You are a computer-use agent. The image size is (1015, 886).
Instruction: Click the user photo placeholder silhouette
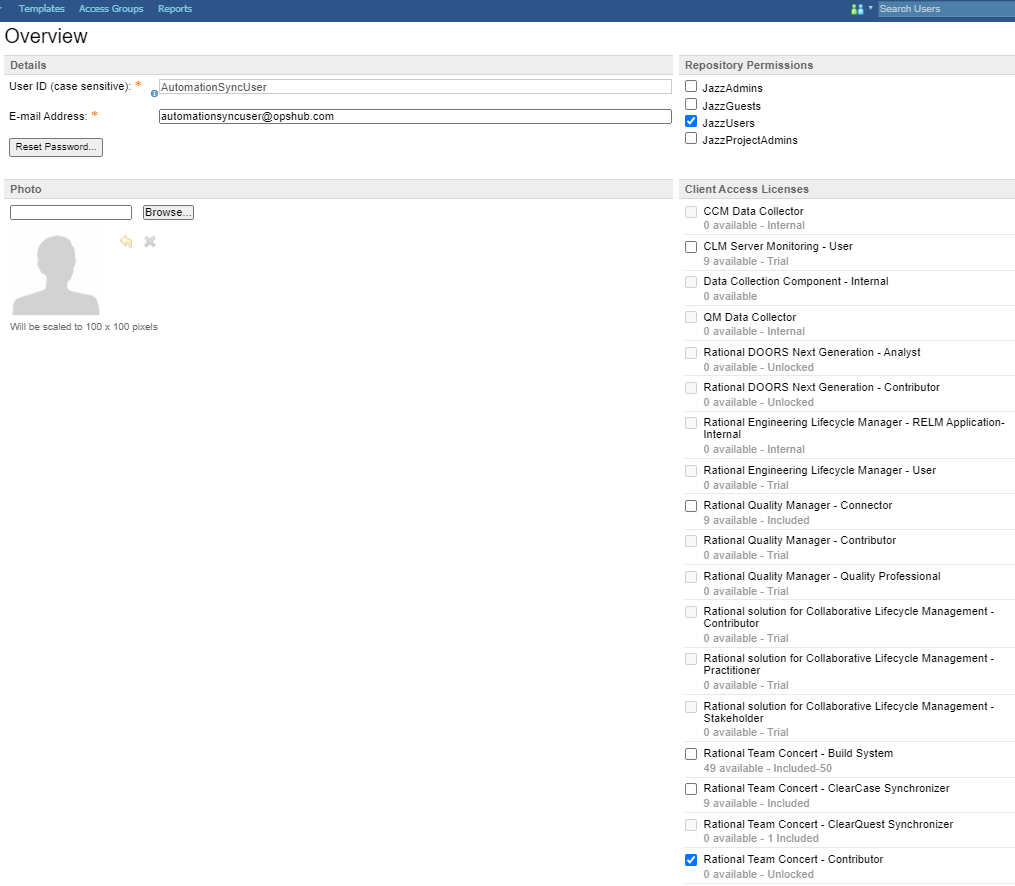click(x=55, y=273)
